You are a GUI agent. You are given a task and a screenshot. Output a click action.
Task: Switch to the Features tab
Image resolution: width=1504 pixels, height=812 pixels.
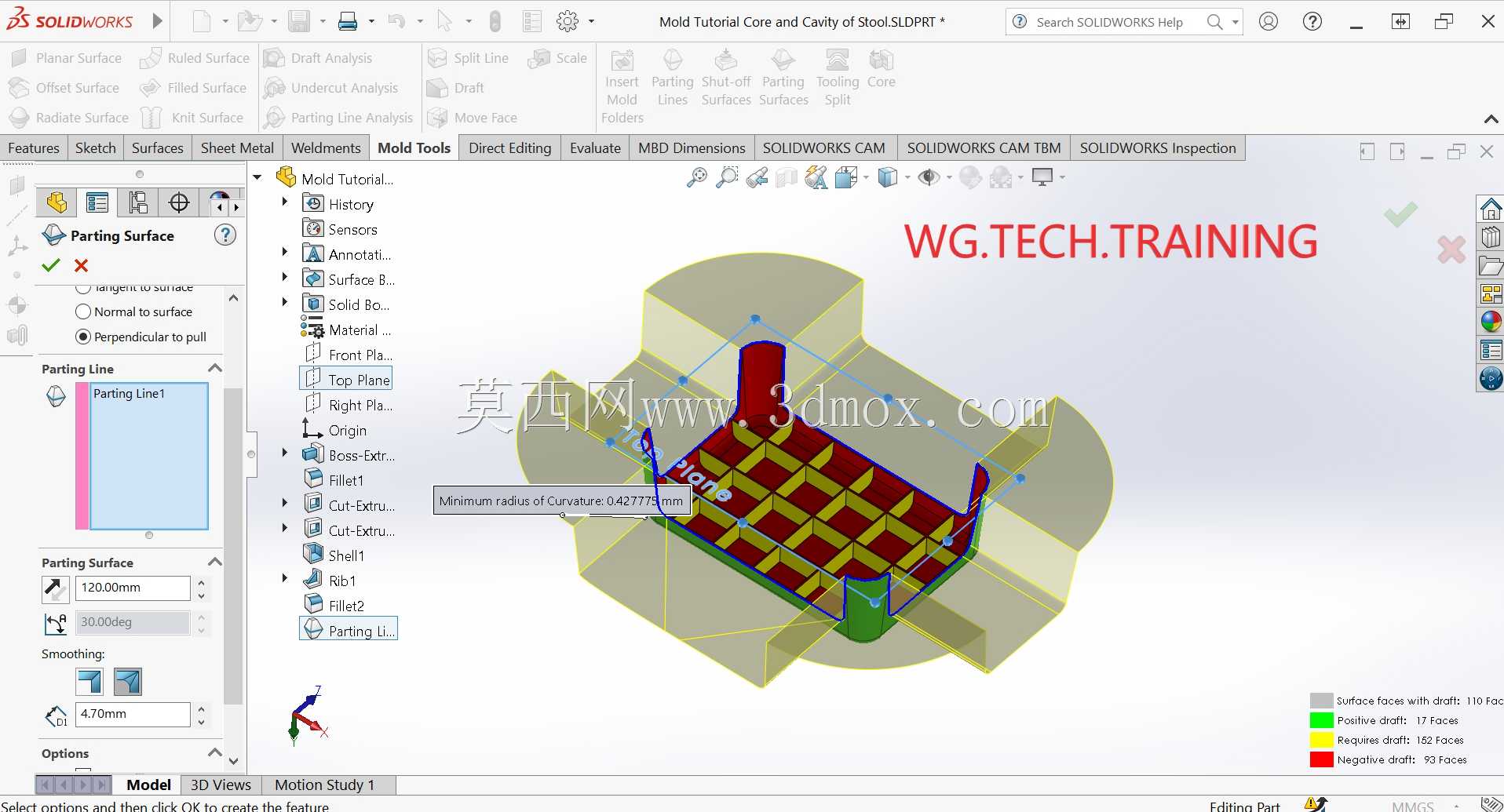pyautogui.click(x=34, y=148)
